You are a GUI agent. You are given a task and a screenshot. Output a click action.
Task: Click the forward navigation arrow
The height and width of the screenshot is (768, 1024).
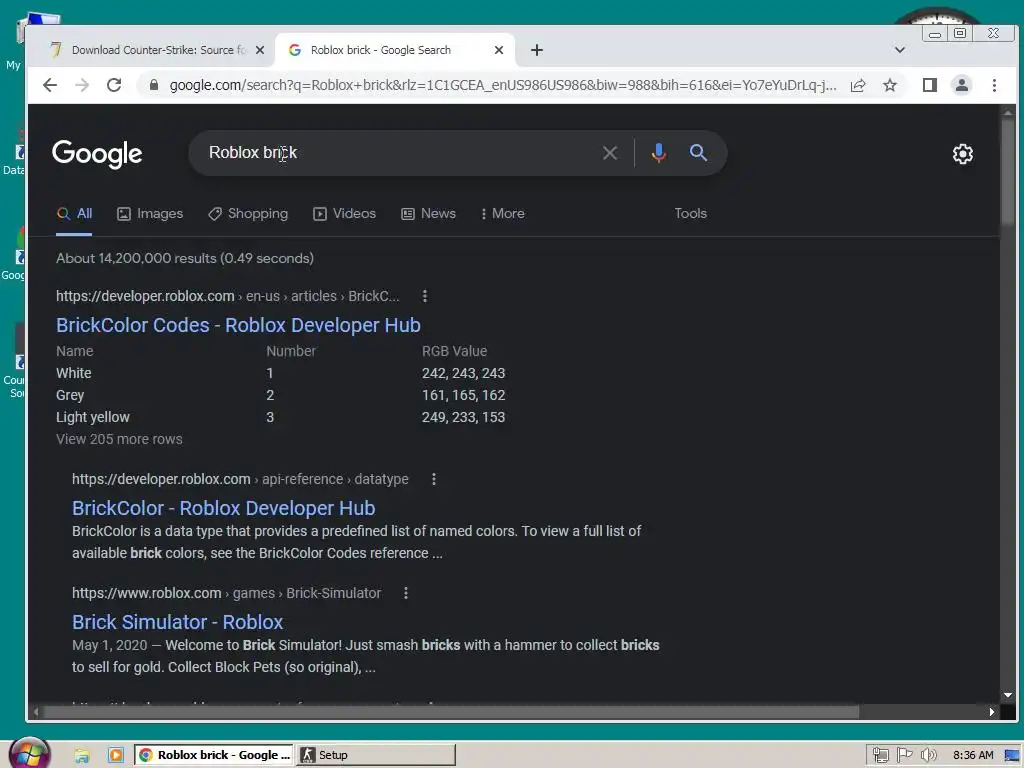click(x=82, y=85)
